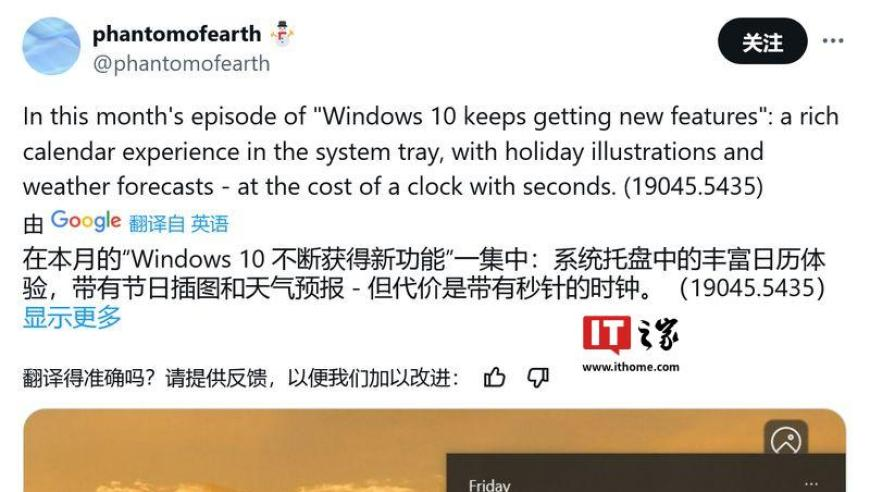The height and width of the screenshot is (492, 870).
Task: Click the 翻译自 英语 link
Action: point(179,224)
